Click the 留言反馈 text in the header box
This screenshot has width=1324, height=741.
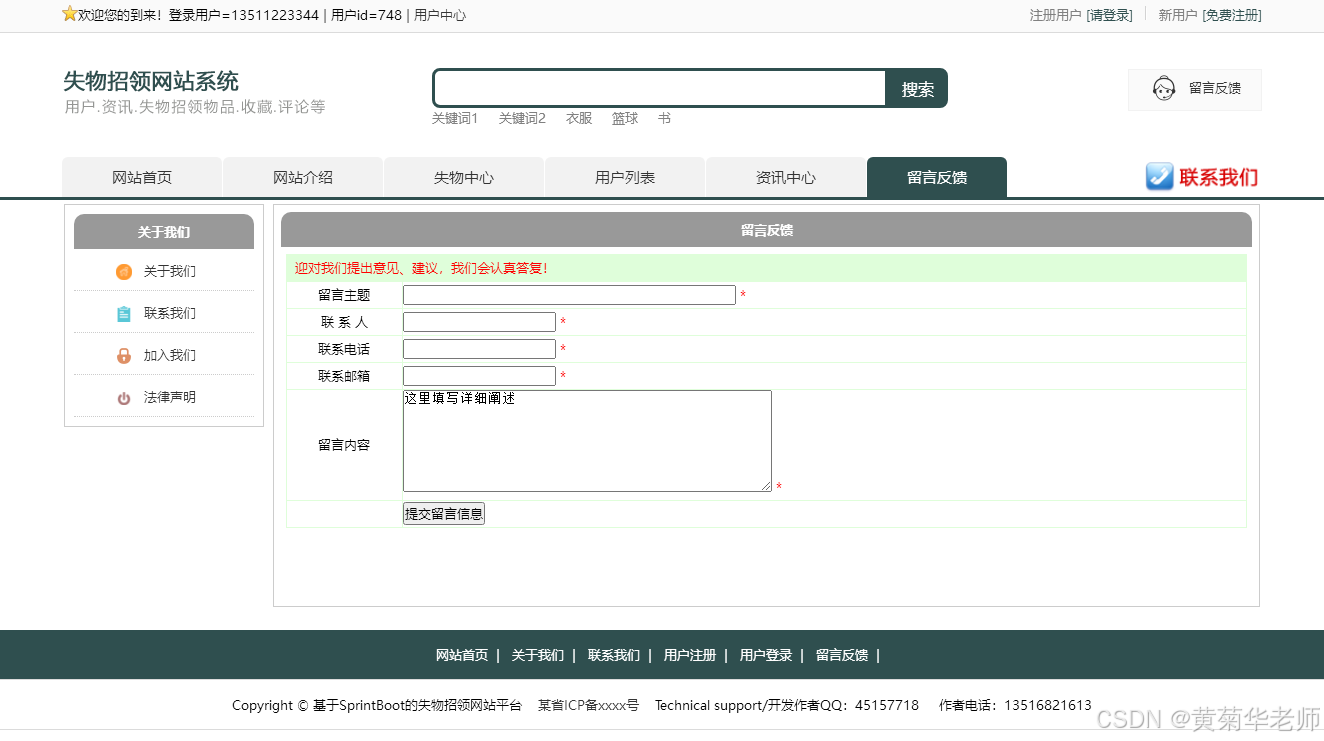[x=1215, y=88]
